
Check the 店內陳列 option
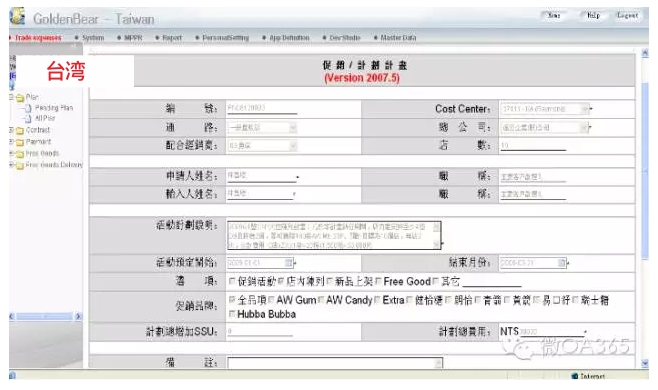281,281
